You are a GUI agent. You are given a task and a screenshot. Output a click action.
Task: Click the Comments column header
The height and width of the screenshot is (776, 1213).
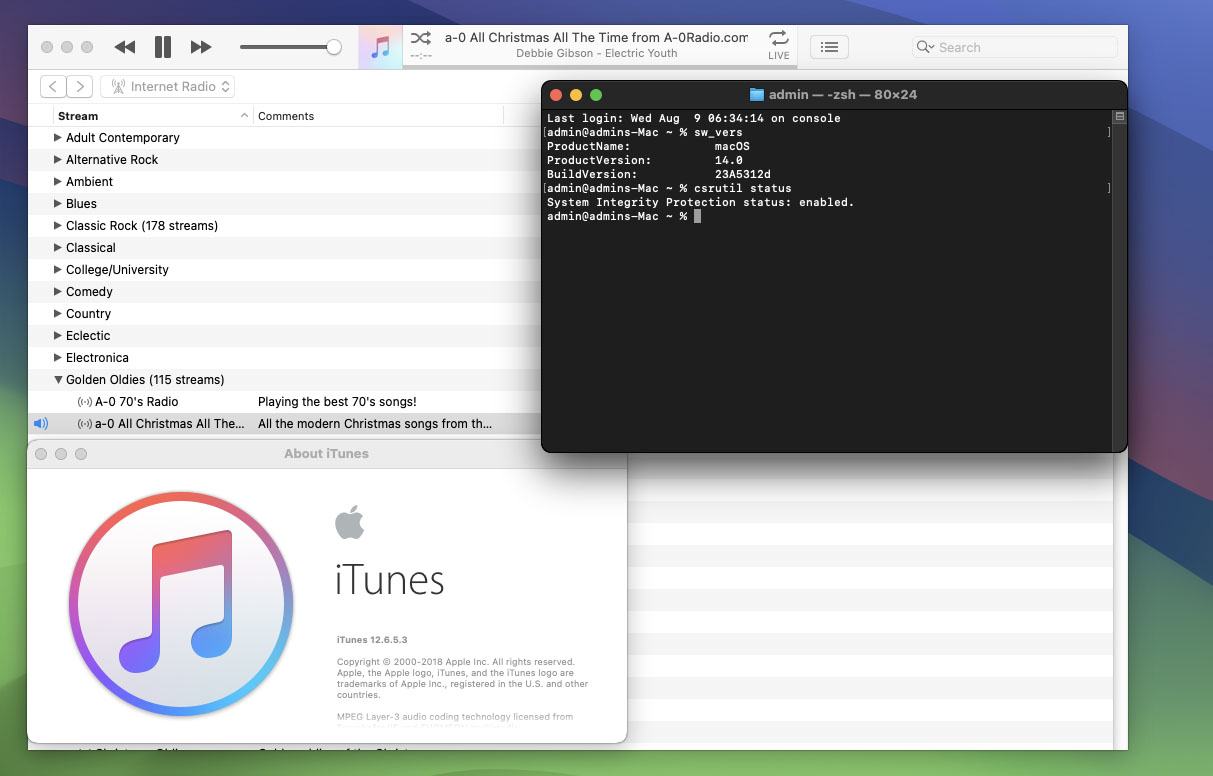coord(286,116)
